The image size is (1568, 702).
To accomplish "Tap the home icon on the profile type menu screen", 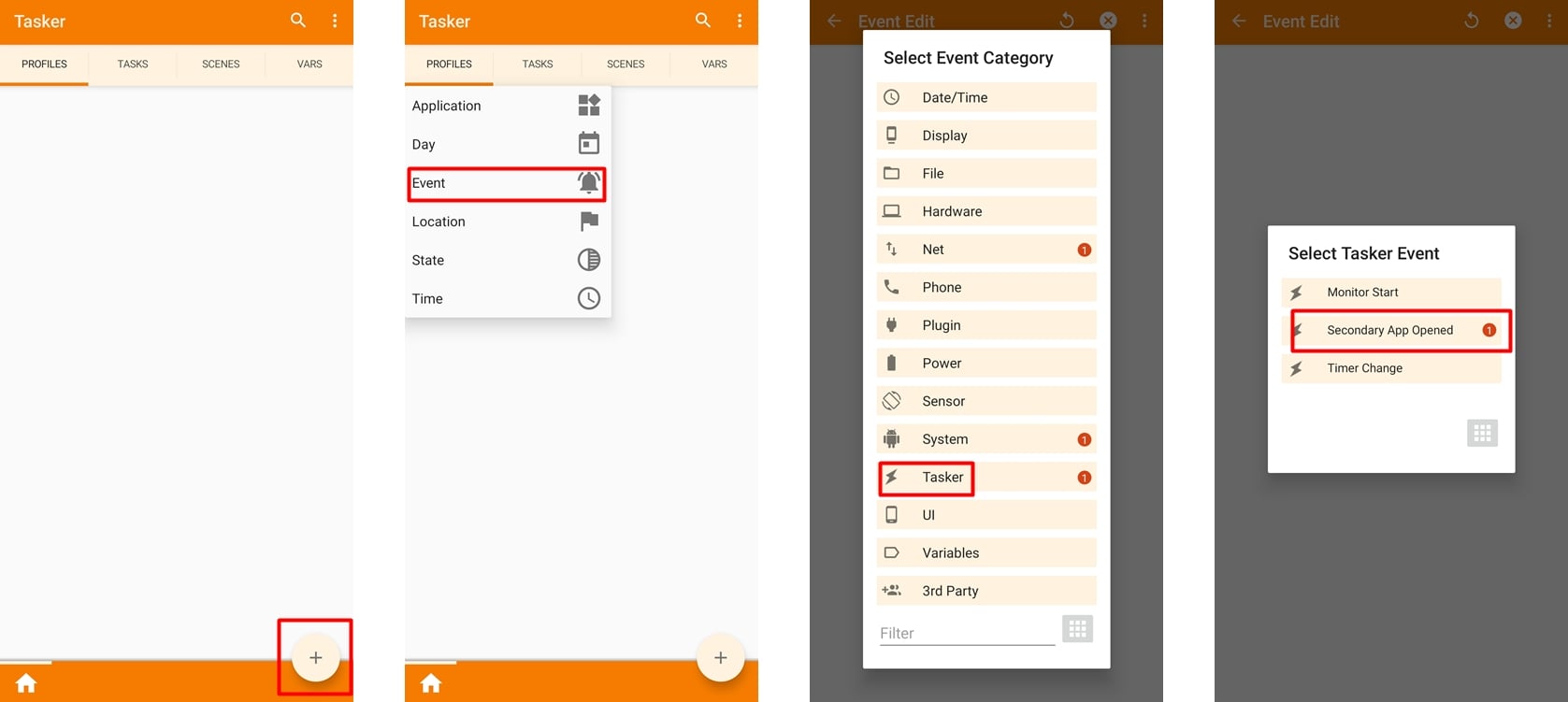I will 431,683.
